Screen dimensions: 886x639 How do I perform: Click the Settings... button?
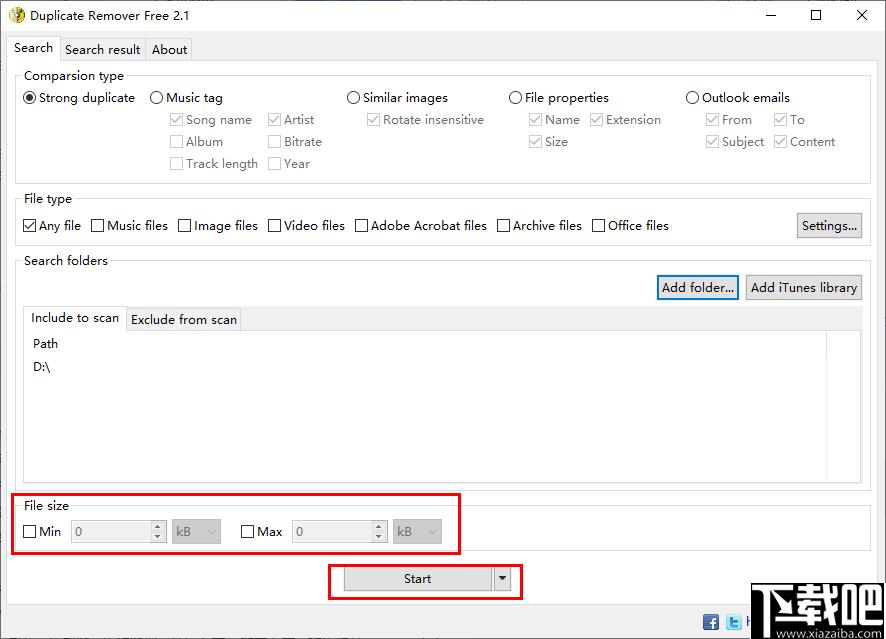829,225
